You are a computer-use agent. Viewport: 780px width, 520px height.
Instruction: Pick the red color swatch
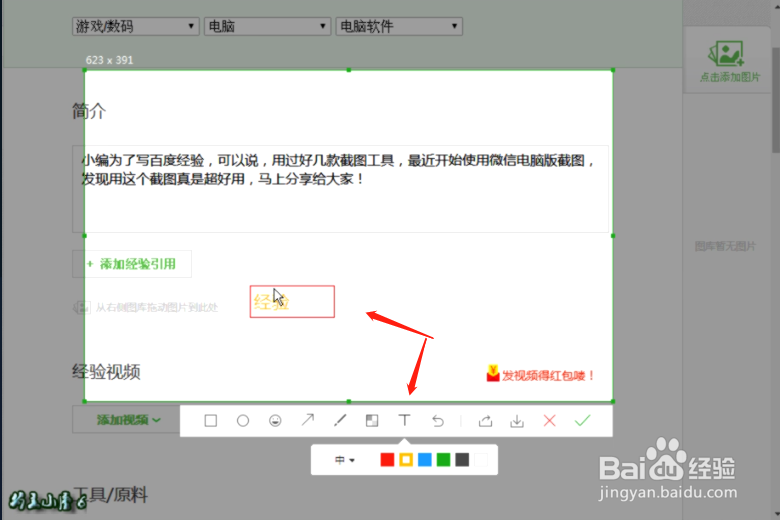point(387,460)
